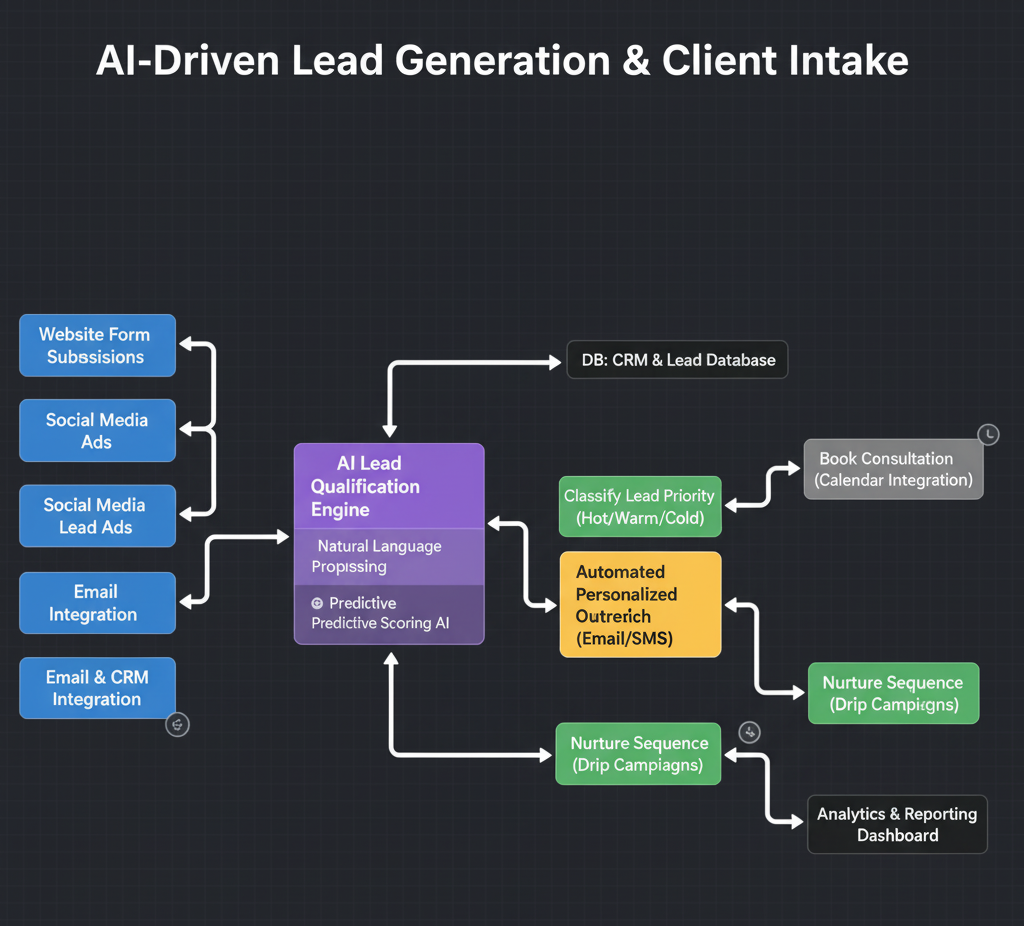Image resolution: width=1024 pixels, height=926 pixels.
Task: Click the Book Consultation (Calendar Integration) box
Action: [893, 469]
